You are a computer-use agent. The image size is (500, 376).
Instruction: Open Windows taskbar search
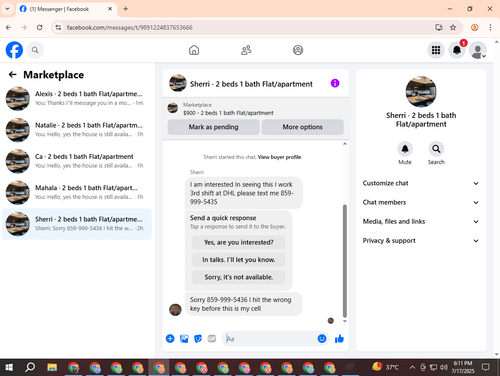[30, 367]
